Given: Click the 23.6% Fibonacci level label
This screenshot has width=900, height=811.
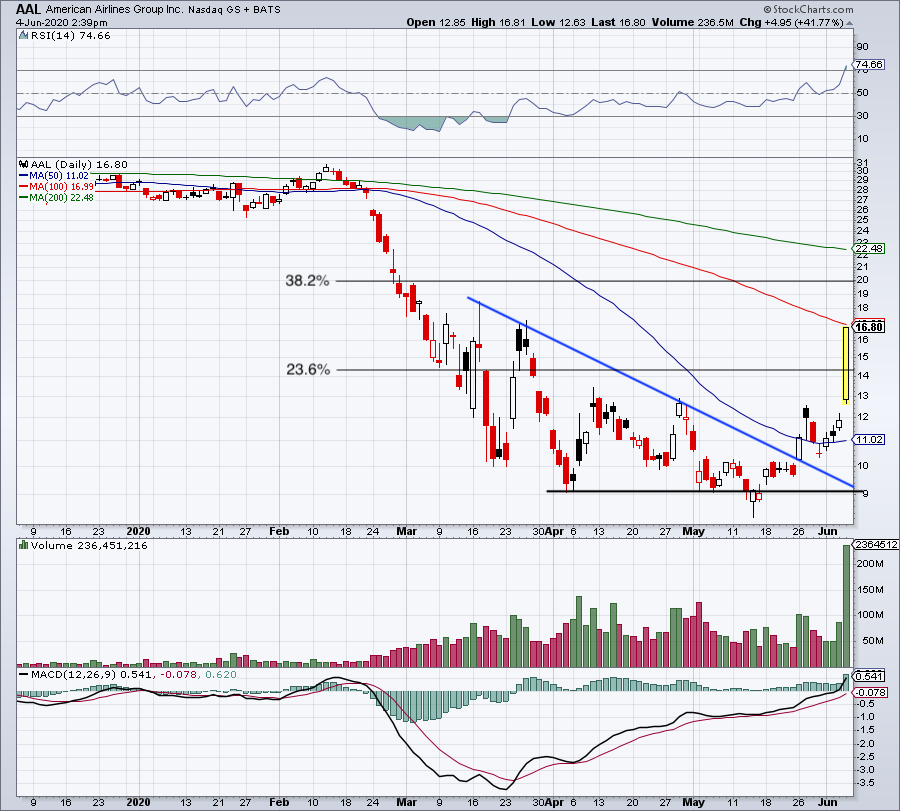Looking at the screenshot, I should pos(308,370).
